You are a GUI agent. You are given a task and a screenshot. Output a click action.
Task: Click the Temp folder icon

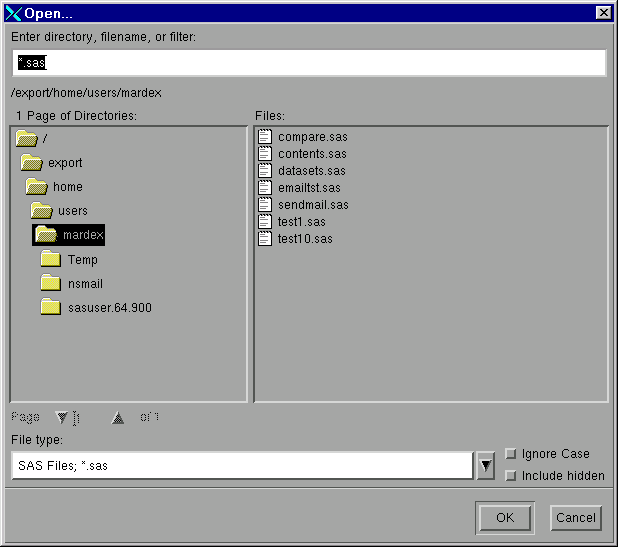[x=51, y=259]
